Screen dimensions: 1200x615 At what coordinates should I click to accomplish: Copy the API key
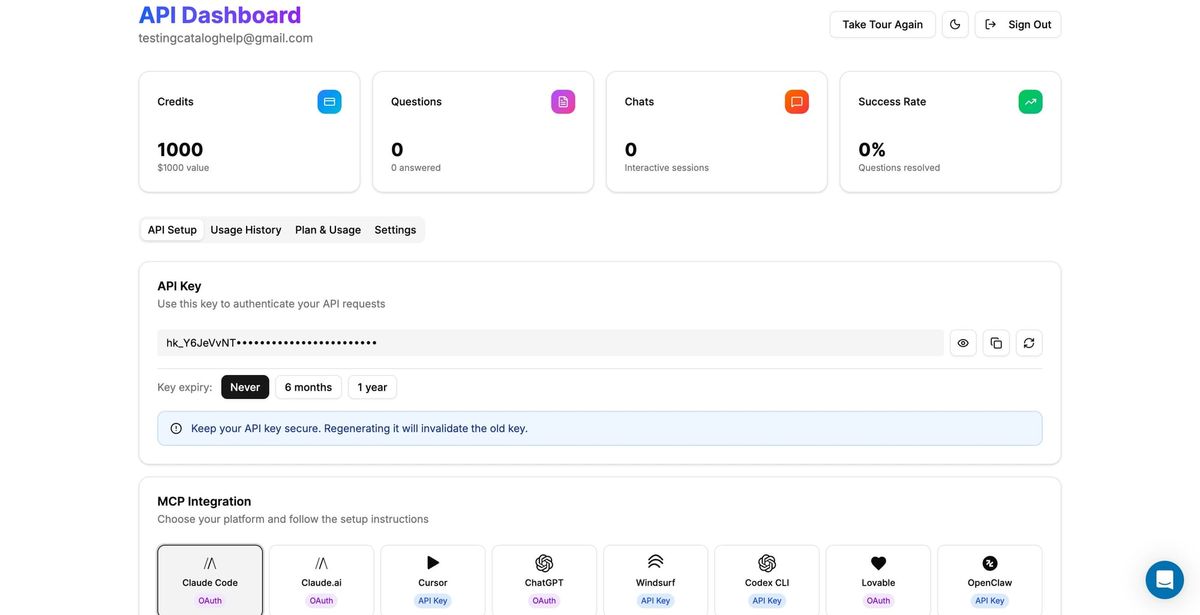pyautogui.click(x=996, y=343)
